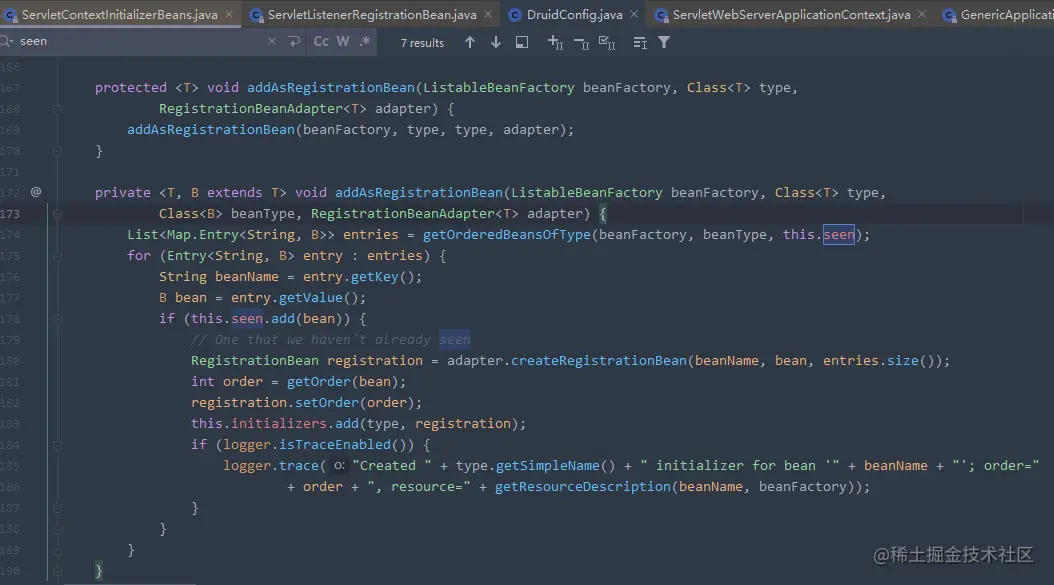This screenshot has width=1054, height=585.
Task: Go to previous search occurrence
Action: [470, 42]
